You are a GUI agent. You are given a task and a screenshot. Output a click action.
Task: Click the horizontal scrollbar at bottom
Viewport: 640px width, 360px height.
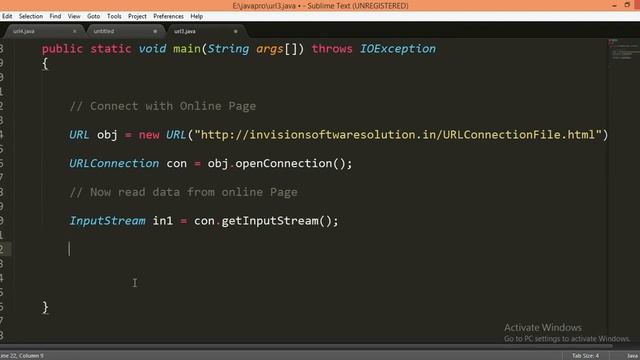tap(306, 347)
